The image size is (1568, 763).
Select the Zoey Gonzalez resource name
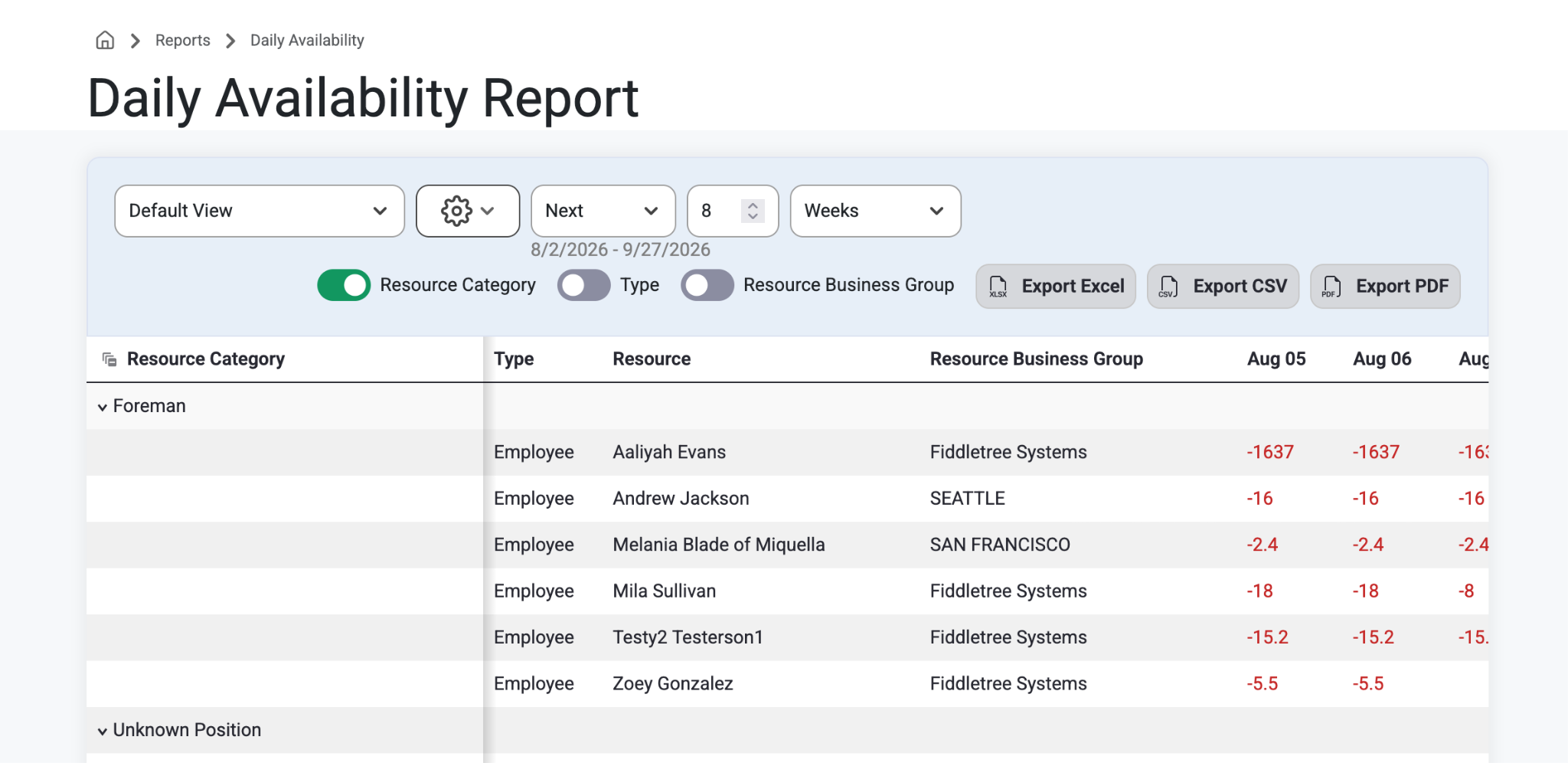673,683
